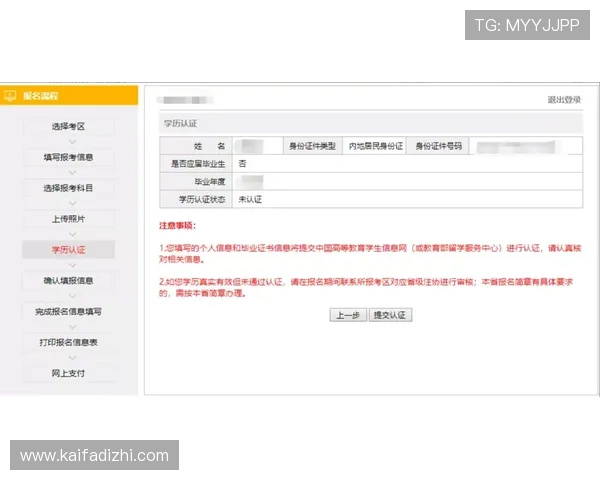Open the 网上支付 step

tap(68, 373)
